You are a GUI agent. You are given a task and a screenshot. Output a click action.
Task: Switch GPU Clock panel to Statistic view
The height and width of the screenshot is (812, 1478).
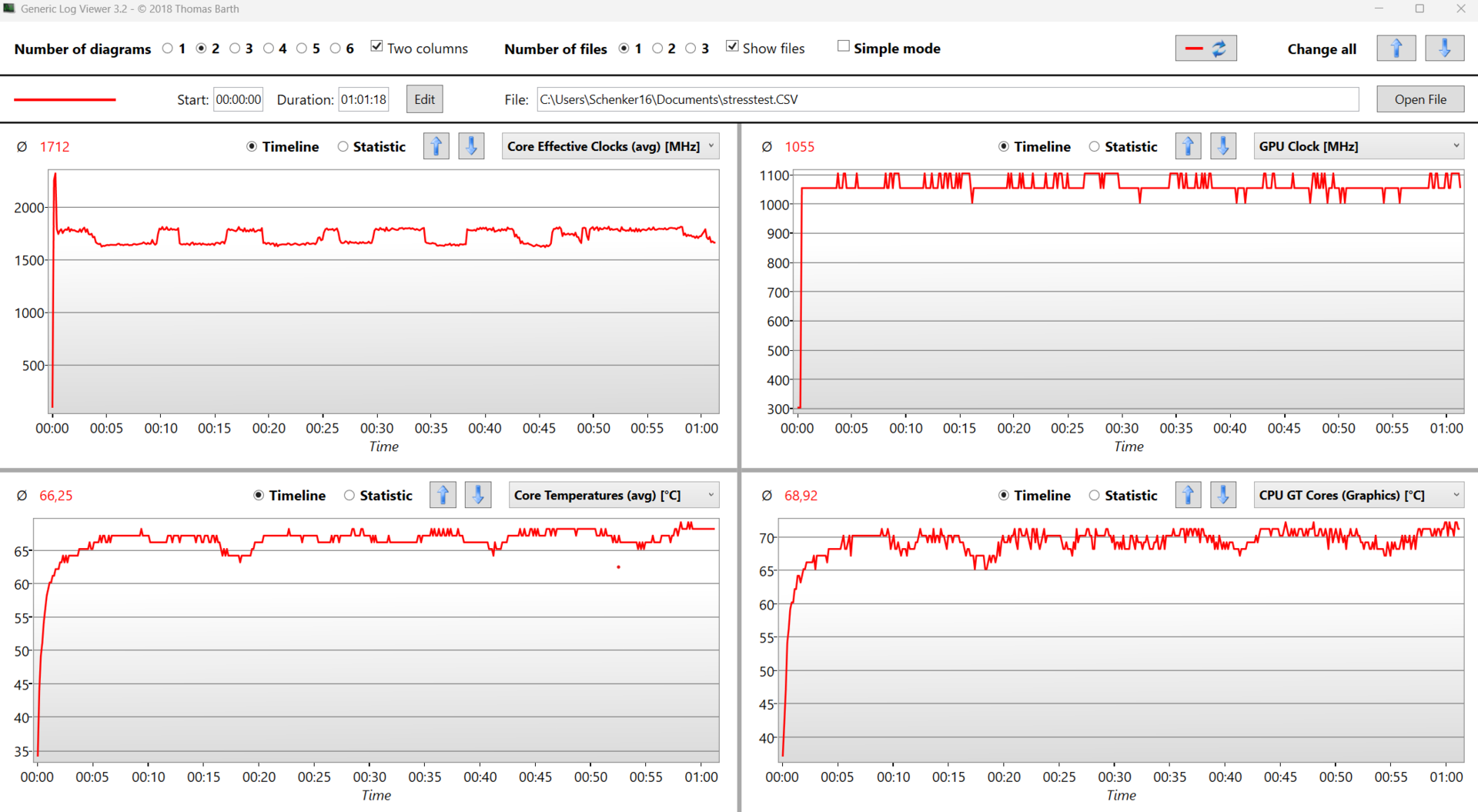(x=1094, y=146)
